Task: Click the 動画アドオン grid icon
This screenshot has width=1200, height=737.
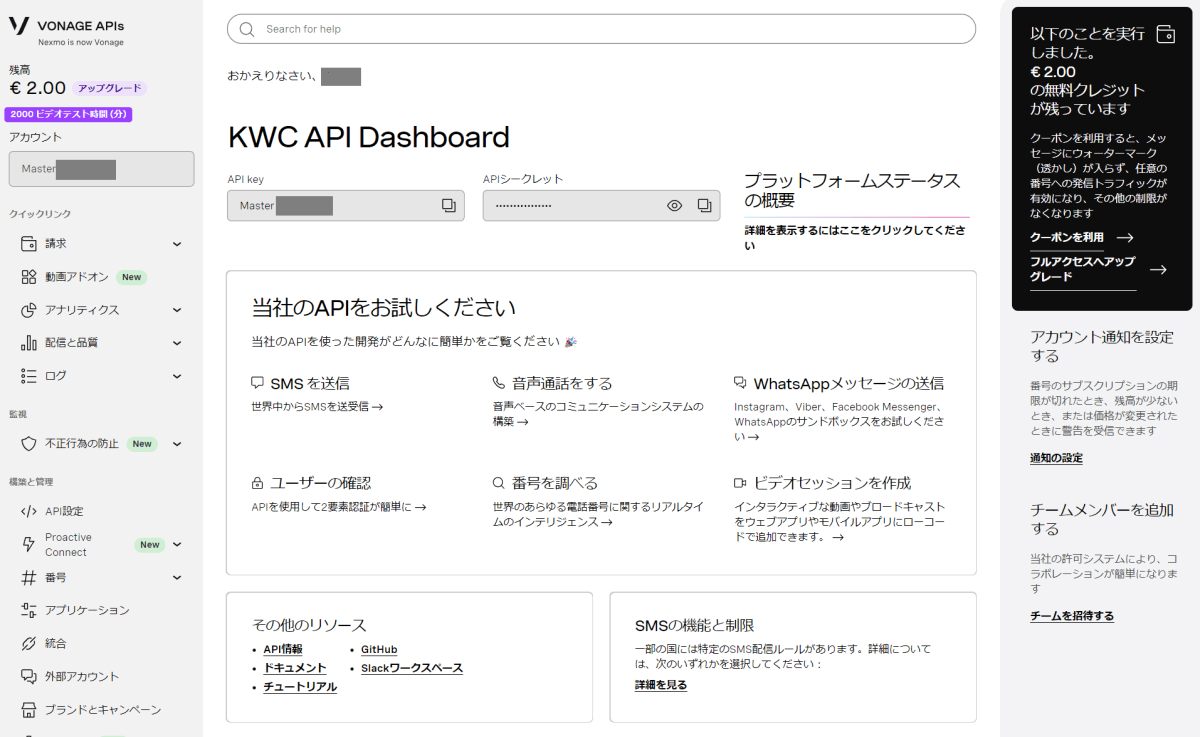Action: coord(28,277)
